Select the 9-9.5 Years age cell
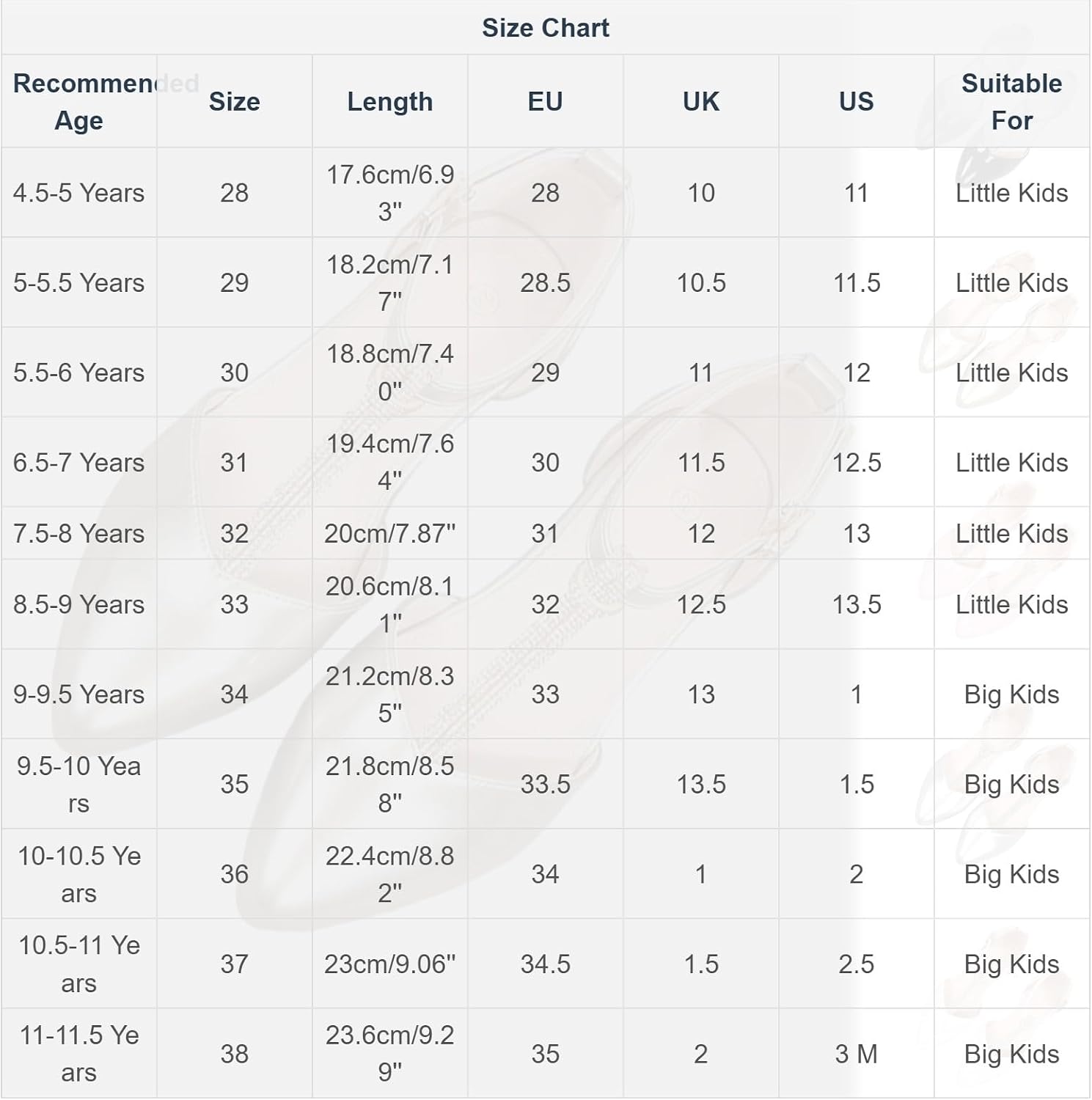1092x1100 pixels. (x=79, y=694)
